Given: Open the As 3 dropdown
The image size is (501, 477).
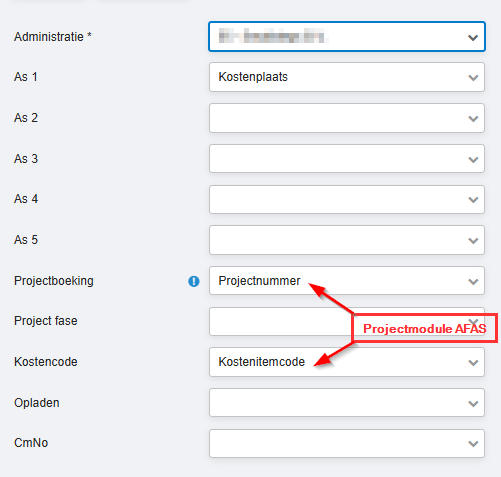Looking at the screenshot, I should click(x=347, y=159).
